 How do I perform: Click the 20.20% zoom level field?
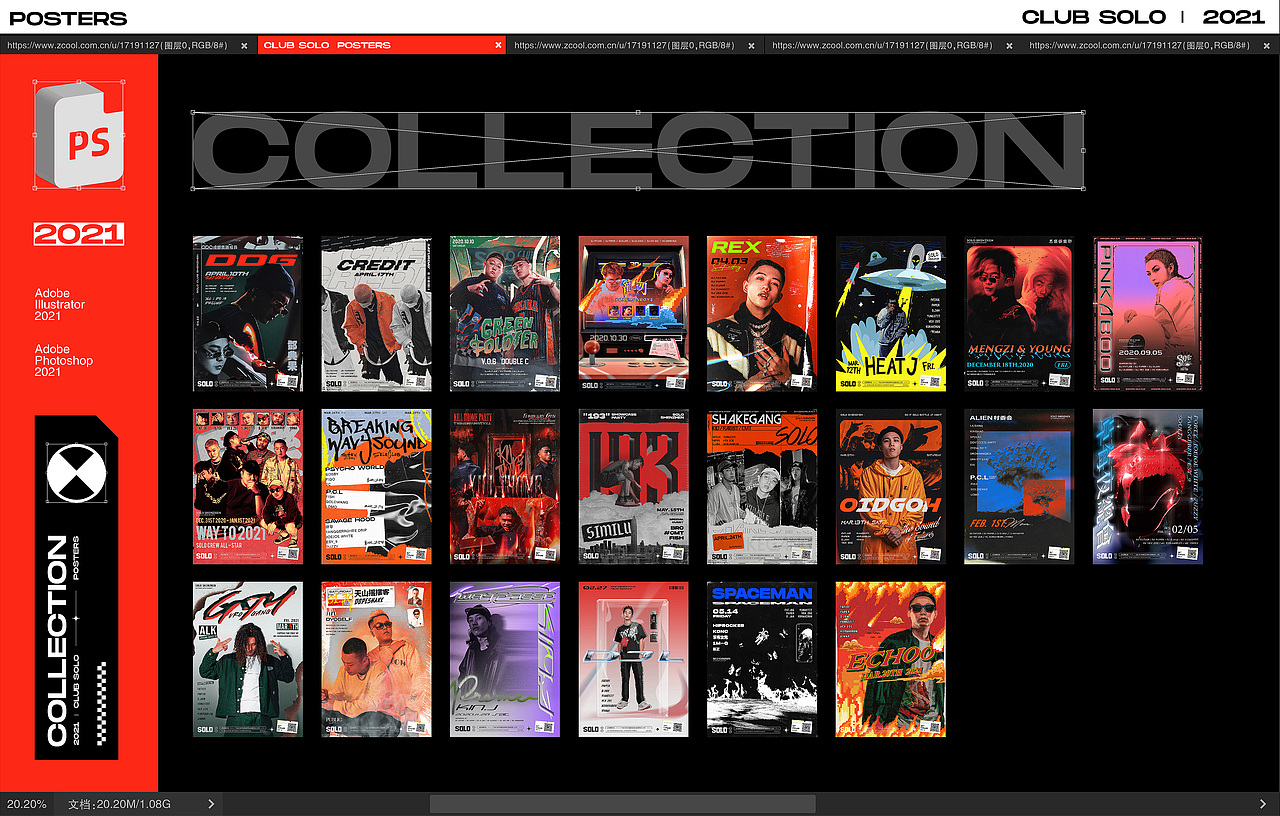(27, 804)
